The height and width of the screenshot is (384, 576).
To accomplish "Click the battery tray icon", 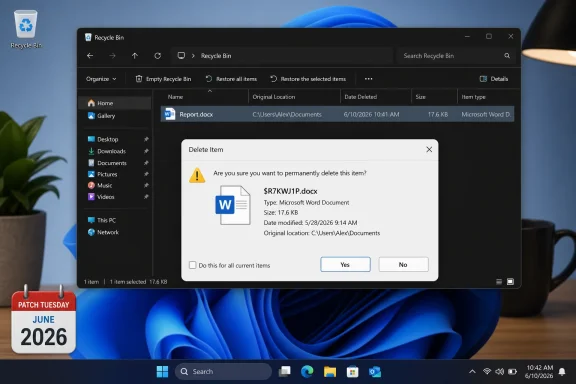I will [512, 372].
